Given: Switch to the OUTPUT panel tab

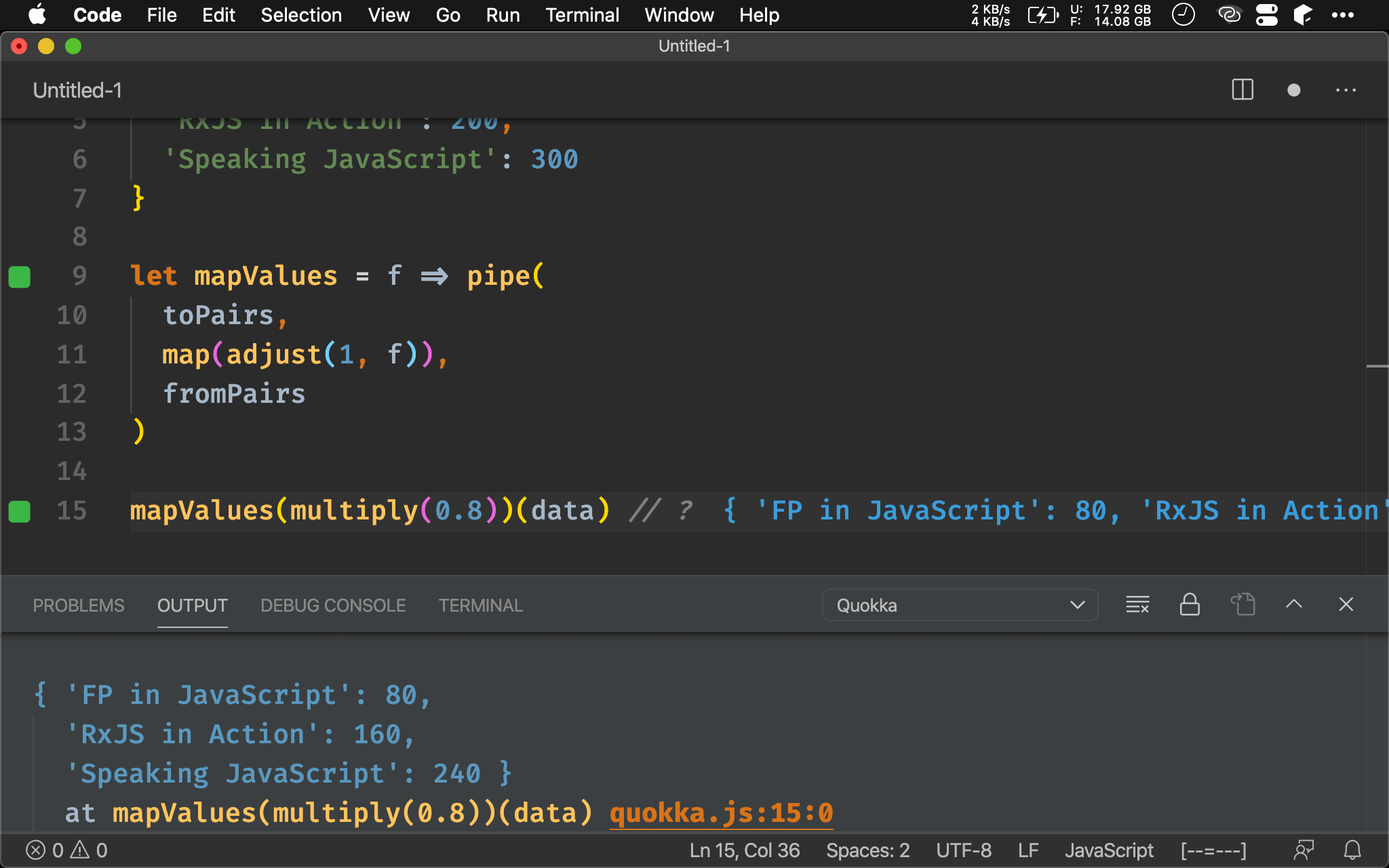Looking at the screenshot, I should 192,605.
